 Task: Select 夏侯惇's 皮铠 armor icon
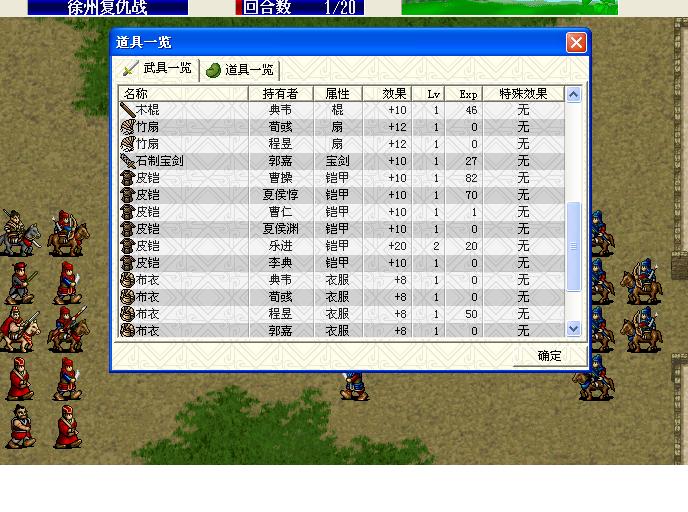pyautogui.click(x=128, y=195)
